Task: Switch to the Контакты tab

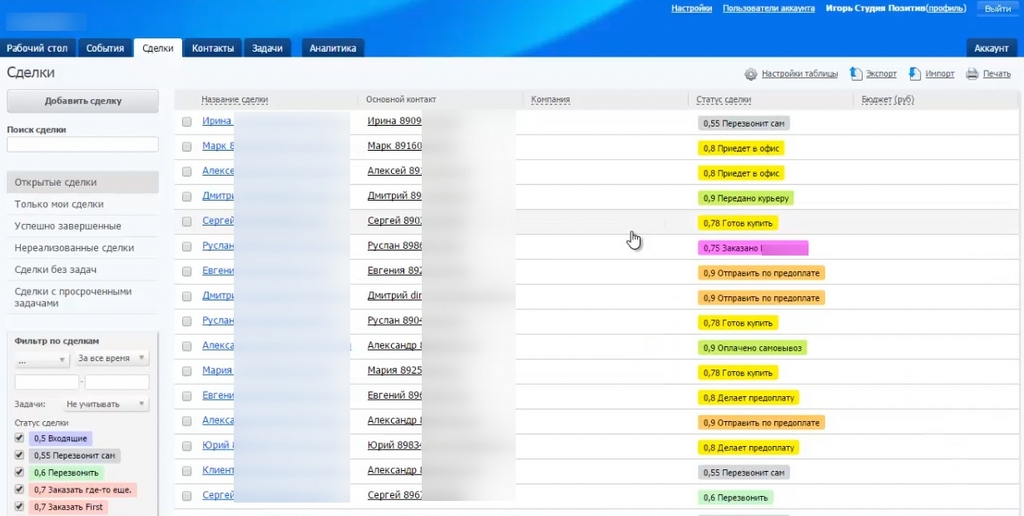Action: point(213,48)
